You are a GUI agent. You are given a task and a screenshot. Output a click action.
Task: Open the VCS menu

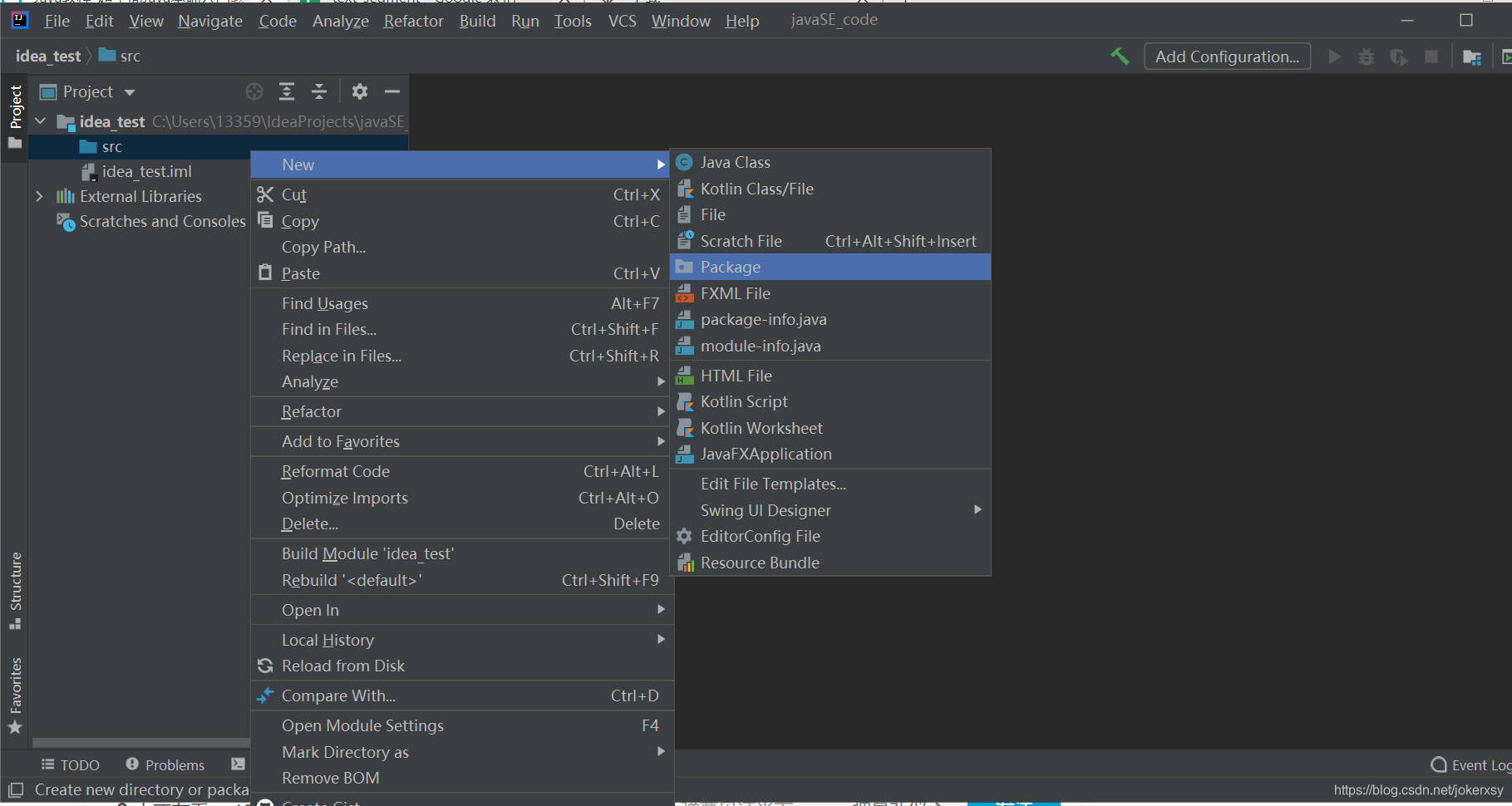pos(622,21)
